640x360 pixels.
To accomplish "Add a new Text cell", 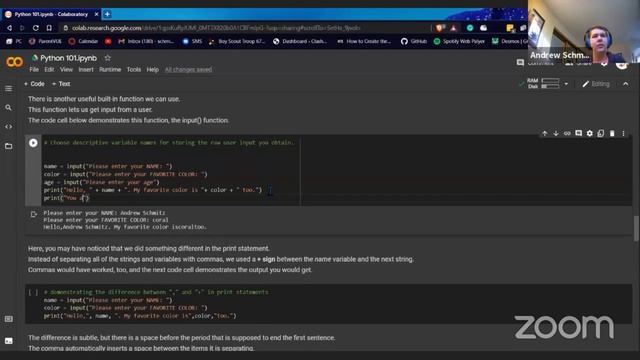I will click(61, 84).
